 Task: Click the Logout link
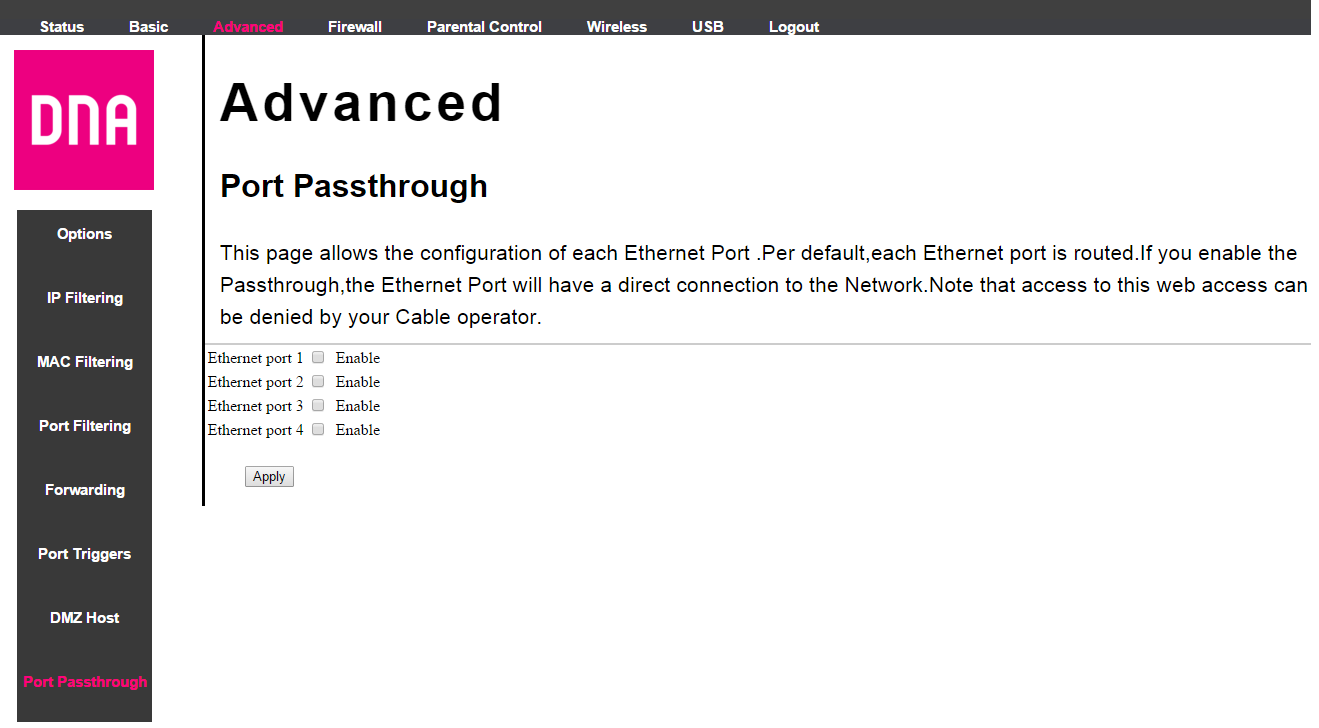(794, 27)
